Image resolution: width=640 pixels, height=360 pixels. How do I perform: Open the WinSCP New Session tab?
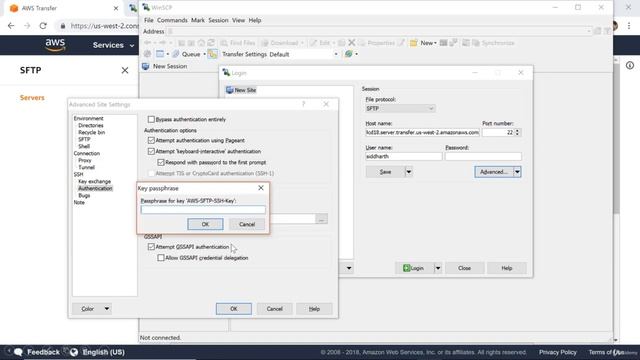click(x=164, y=66)
